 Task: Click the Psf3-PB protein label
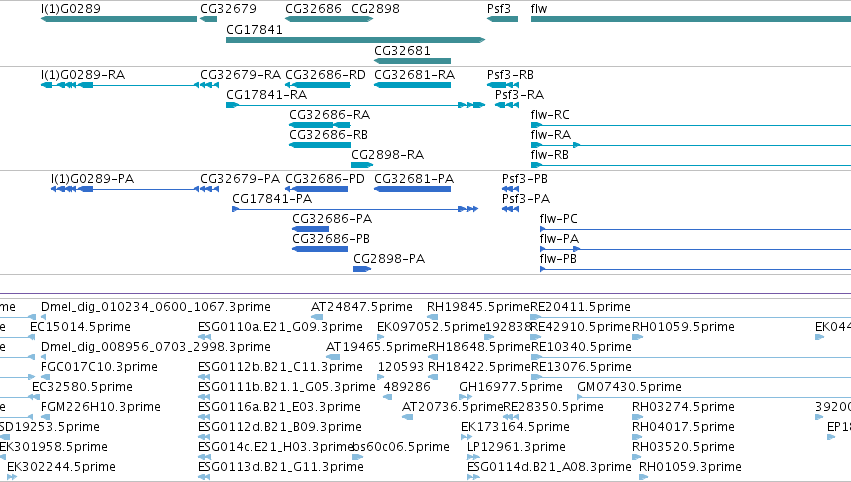pos(524,179)
